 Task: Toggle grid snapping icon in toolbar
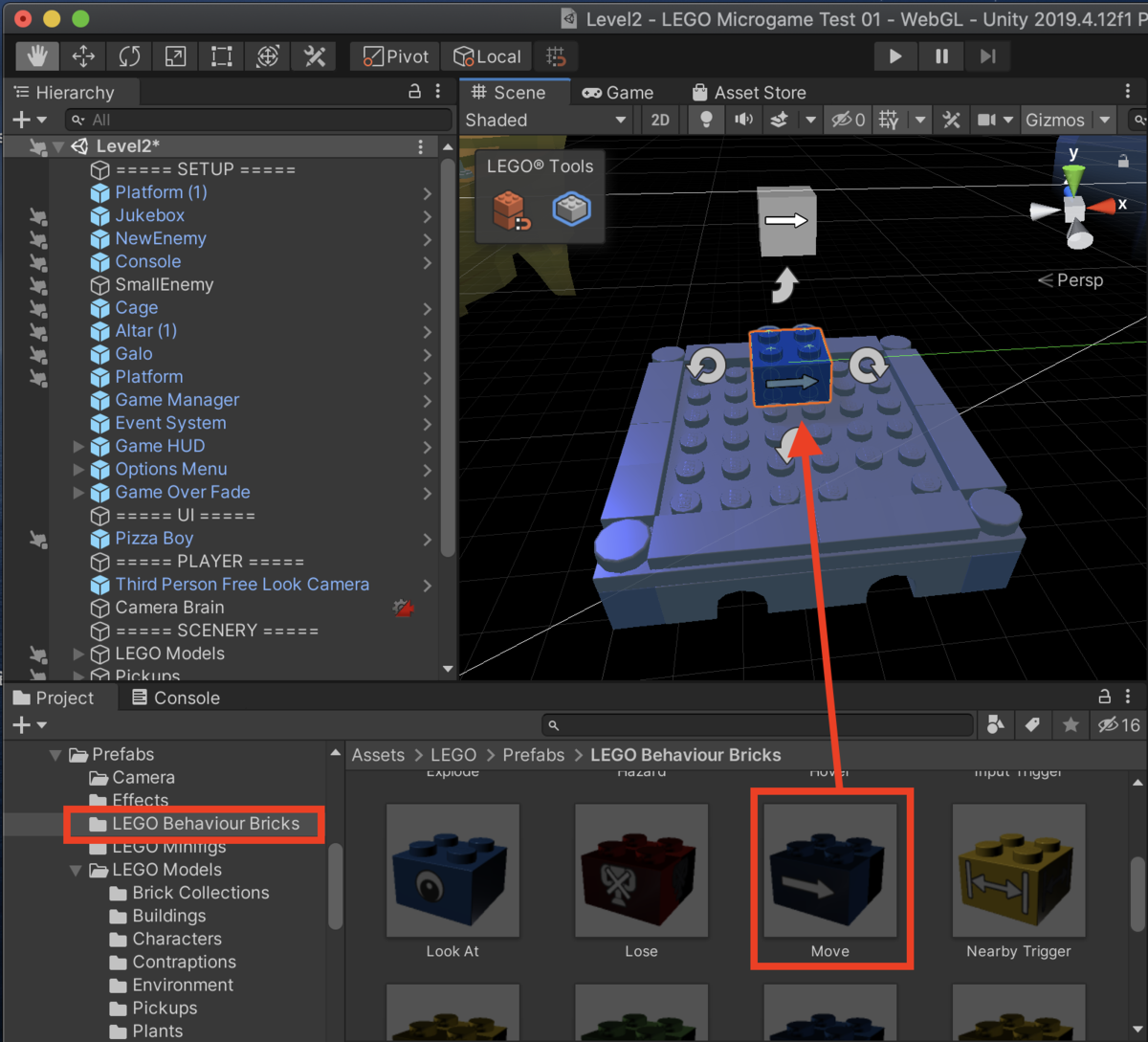(x=555, y=56)
